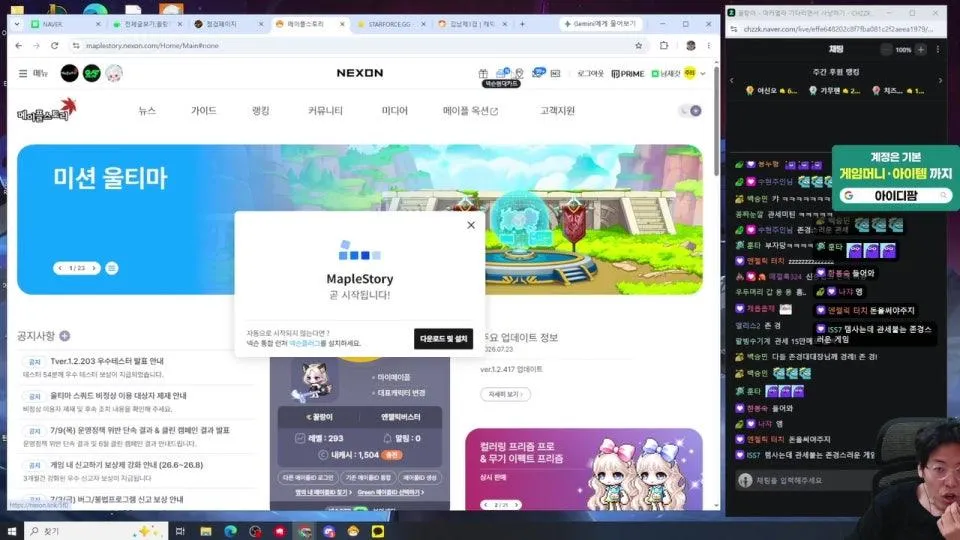The height and width of the screenshot is (540, 960).
Task: Go to previous main banner slide
Action: point(60,268)
